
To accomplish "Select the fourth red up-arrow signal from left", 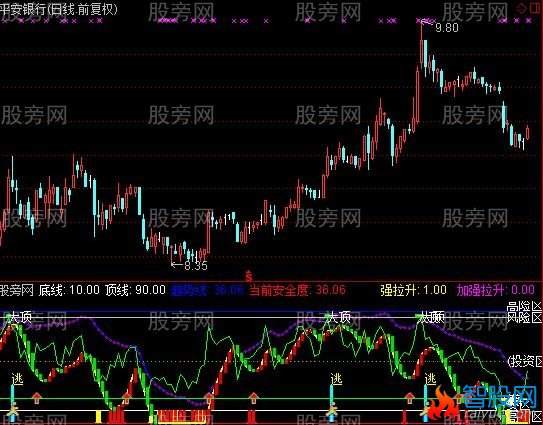I will pos(253,398).
